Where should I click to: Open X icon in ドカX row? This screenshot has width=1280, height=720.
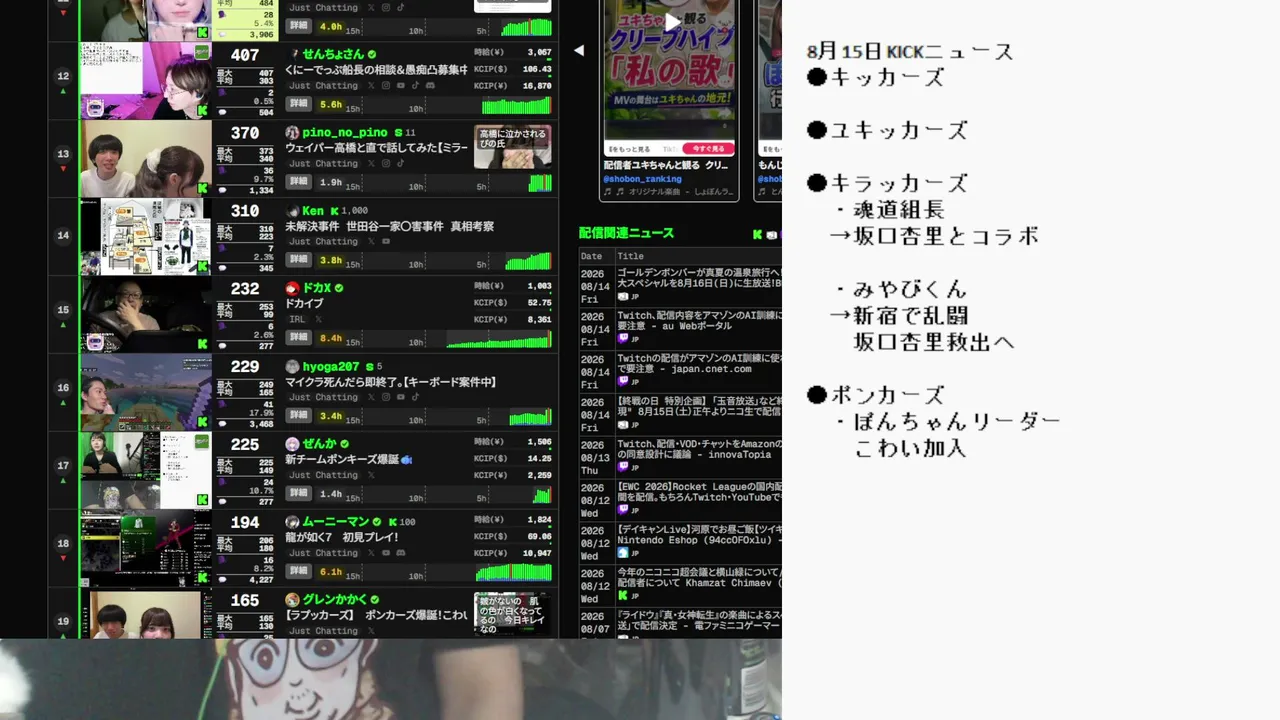click(x=318, y=320)
